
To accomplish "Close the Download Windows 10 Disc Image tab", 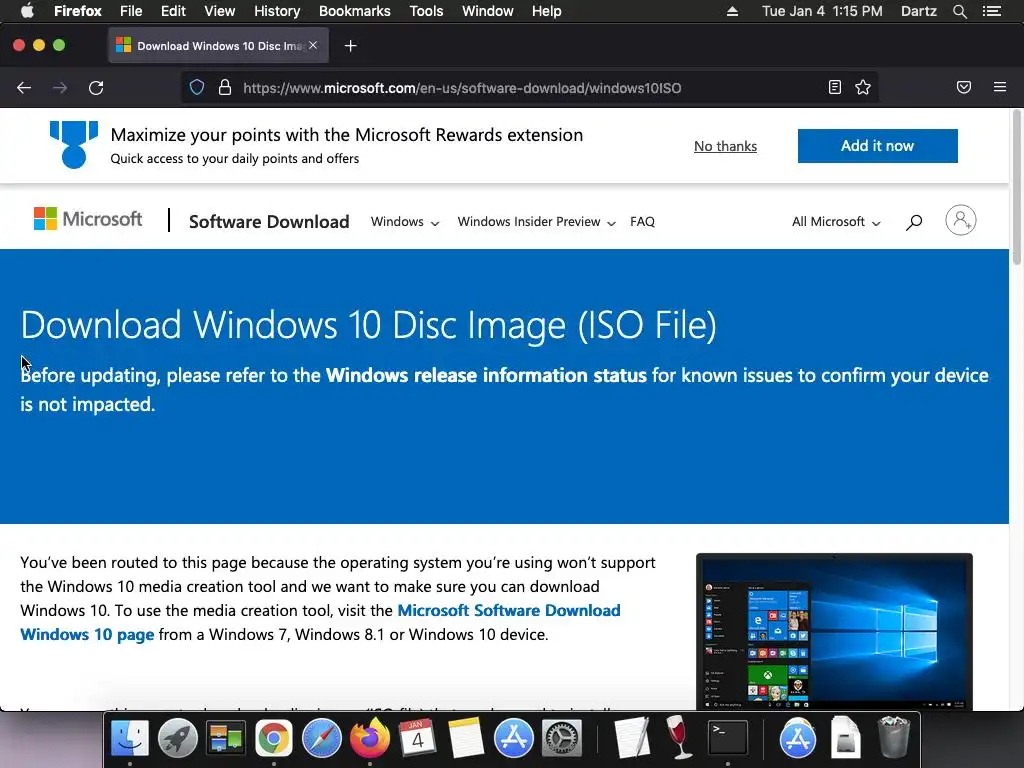I will 313,45.
